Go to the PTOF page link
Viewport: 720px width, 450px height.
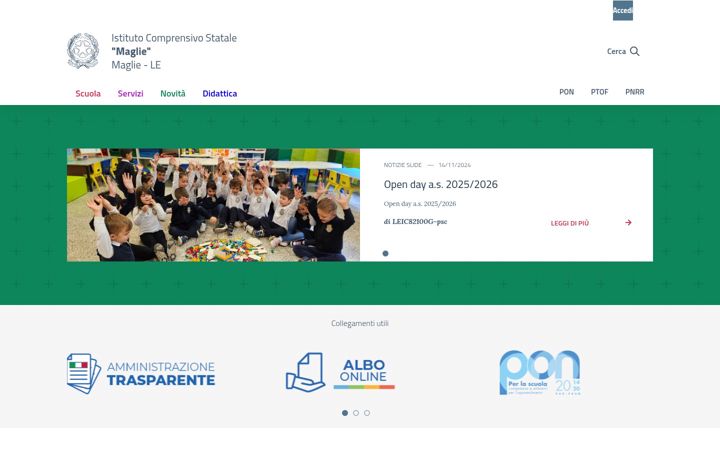coord(599,92)
